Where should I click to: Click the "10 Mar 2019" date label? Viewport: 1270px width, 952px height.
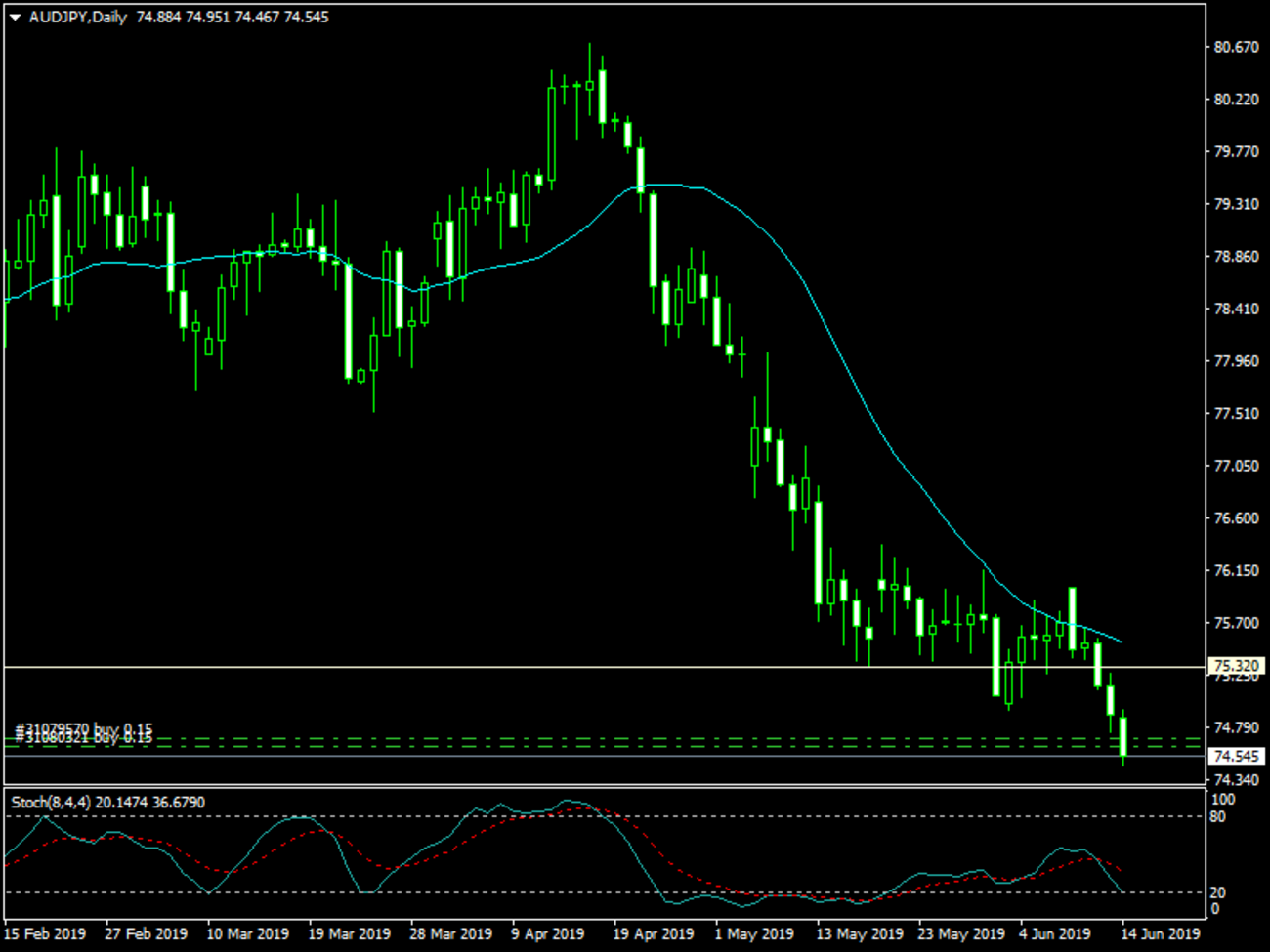tap(248, 933)
